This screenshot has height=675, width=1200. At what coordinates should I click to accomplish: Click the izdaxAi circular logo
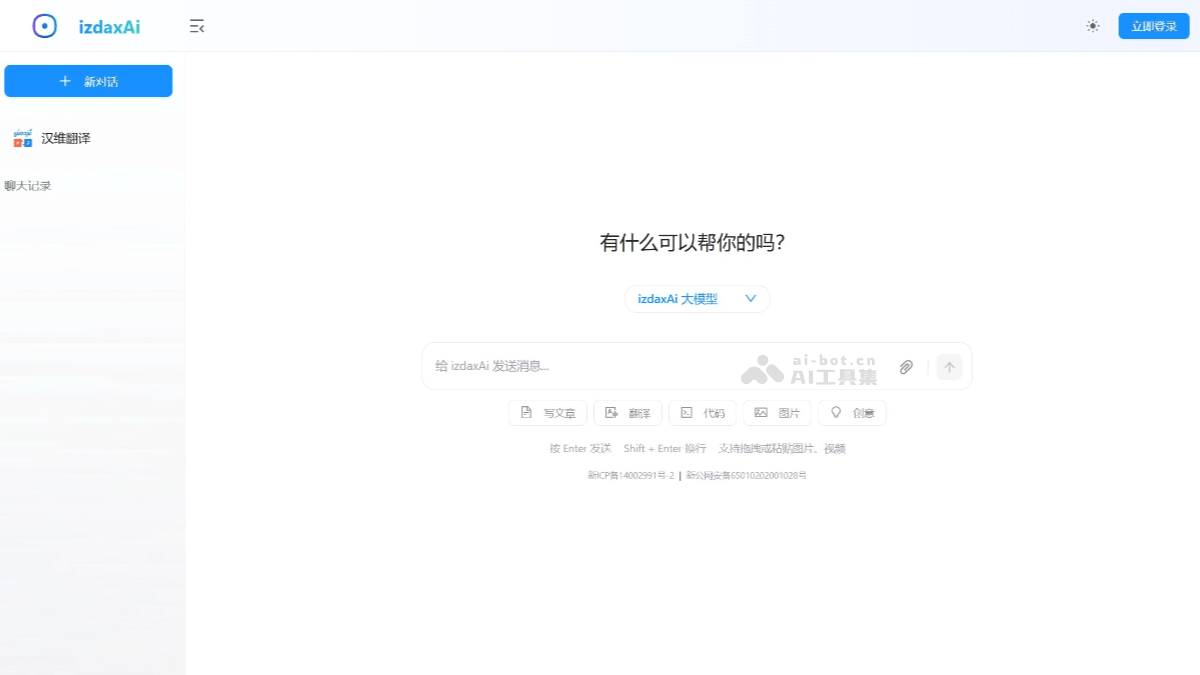(43, 25)
